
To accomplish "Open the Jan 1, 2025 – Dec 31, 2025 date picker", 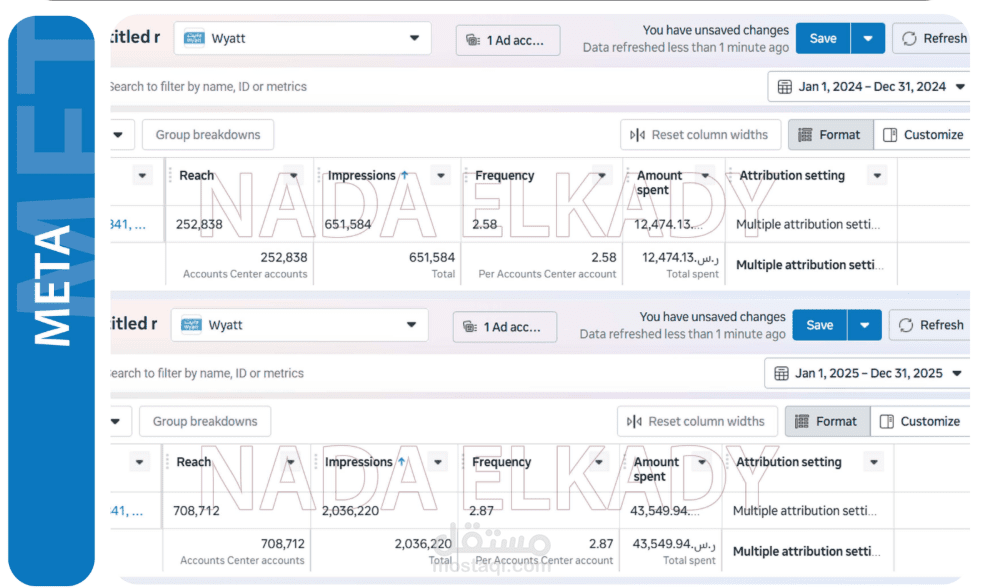I will coord(868,373).
